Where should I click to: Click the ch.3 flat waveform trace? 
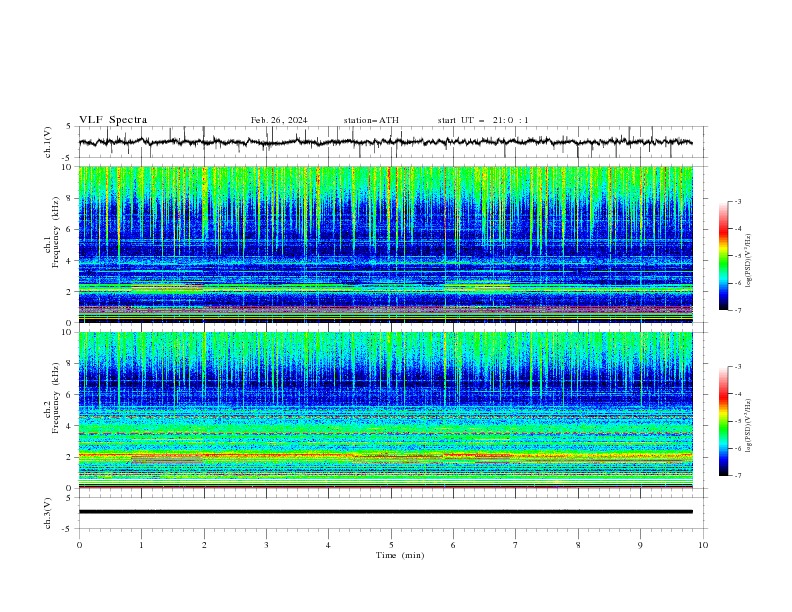pos(385,512)
